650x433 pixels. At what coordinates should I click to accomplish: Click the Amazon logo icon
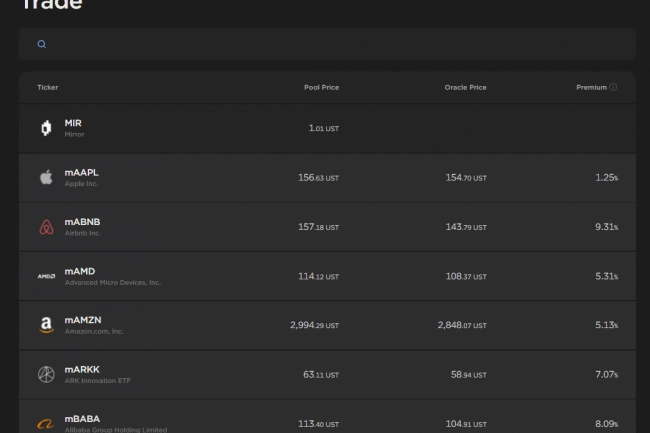point(46,325)
